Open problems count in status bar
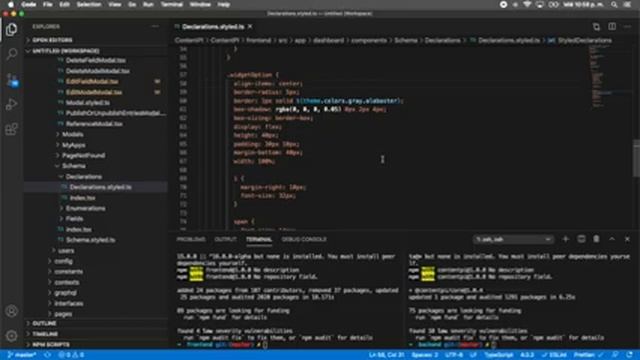640x360 pixels. [x=71, y=355]
